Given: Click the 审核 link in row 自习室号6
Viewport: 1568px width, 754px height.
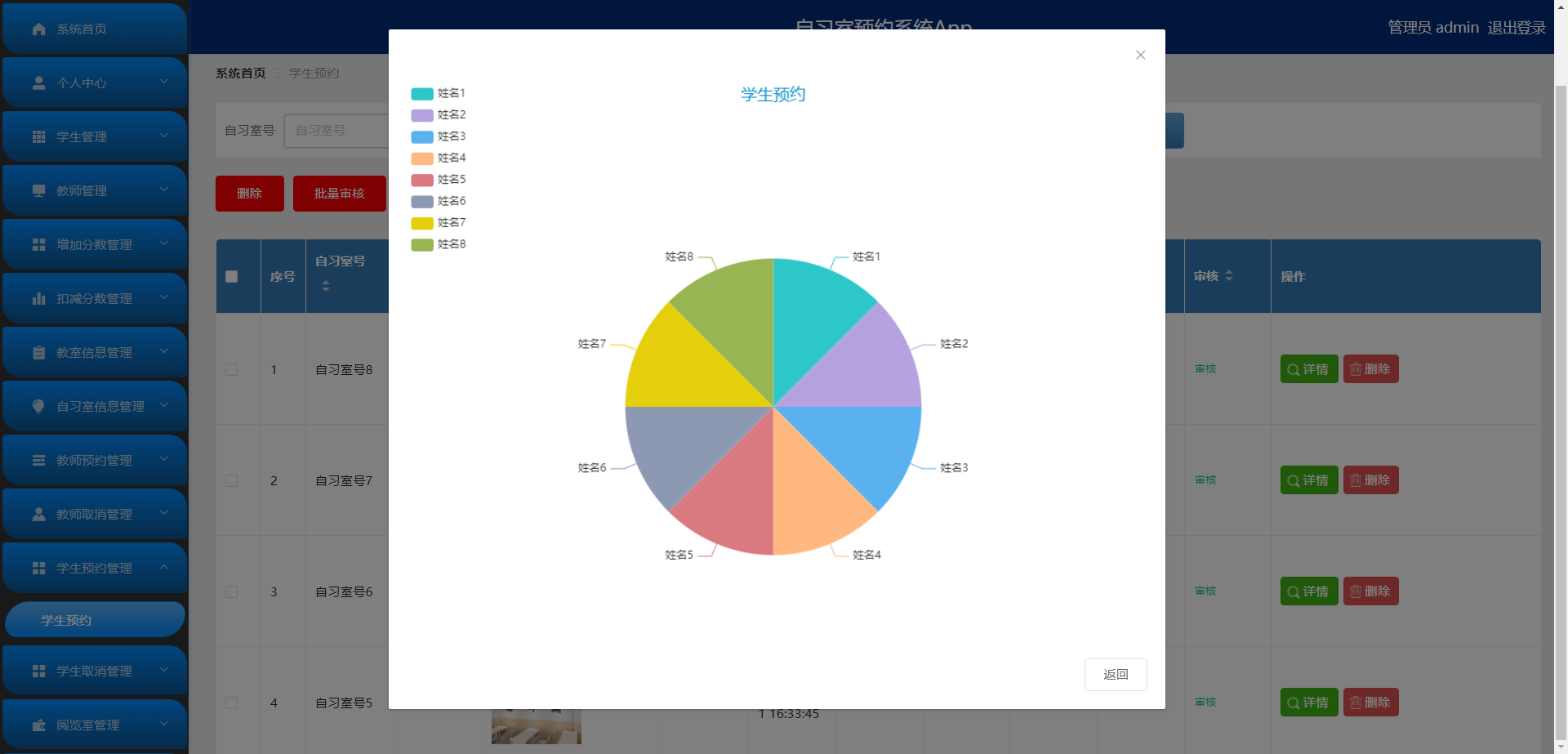Looking at the screenshot, I should point(1205,591).
